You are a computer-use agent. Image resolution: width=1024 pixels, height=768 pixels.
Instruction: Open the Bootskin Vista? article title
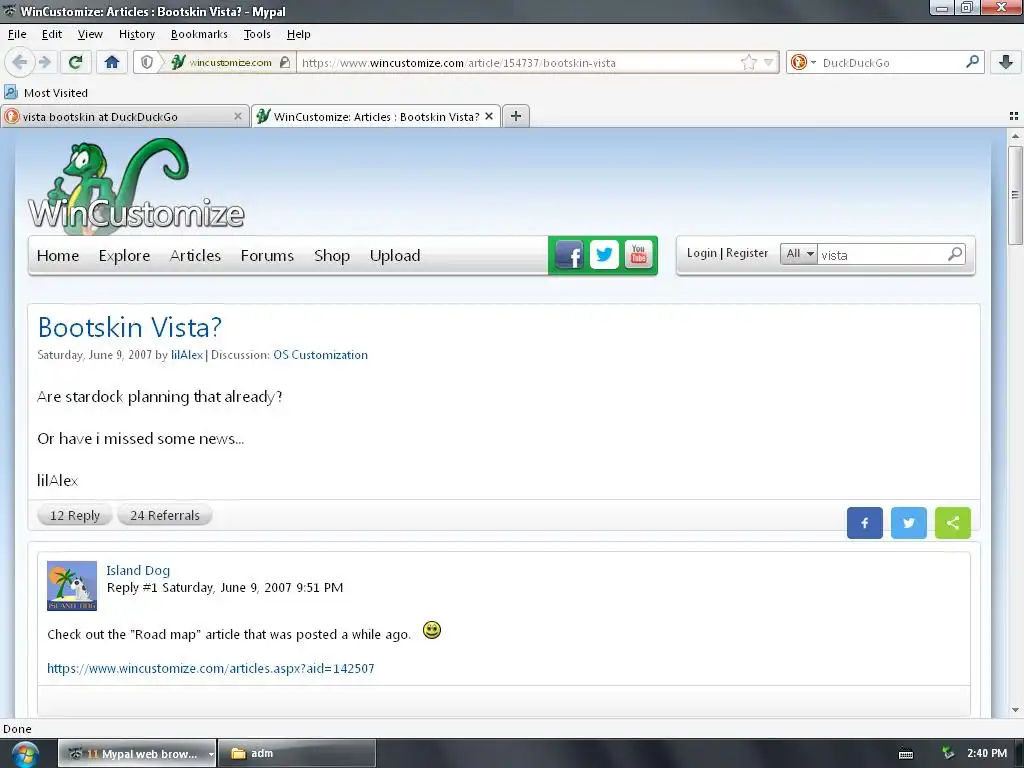tap(129, 327)
